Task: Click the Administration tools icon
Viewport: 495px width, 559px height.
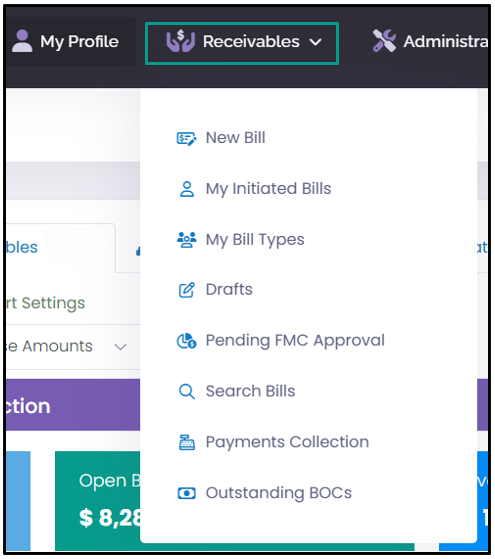Action: click(x=384, y=41)
